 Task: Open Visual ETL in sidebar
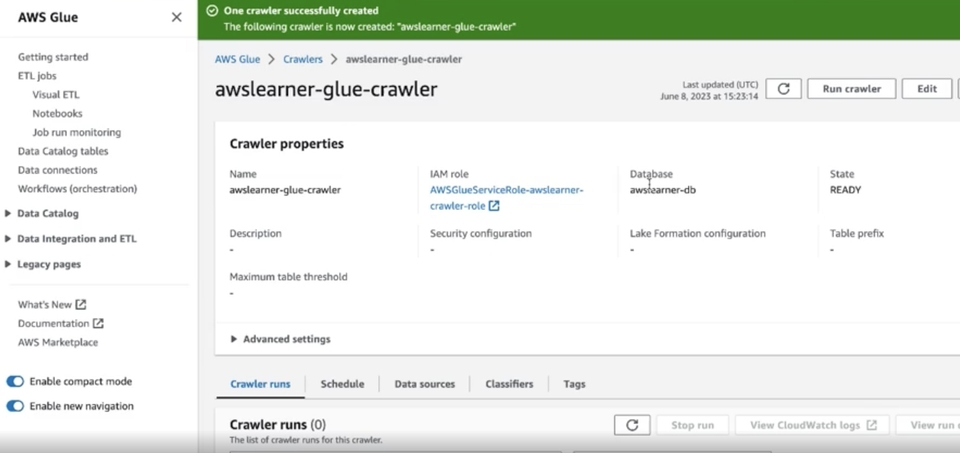click(56, 95)
